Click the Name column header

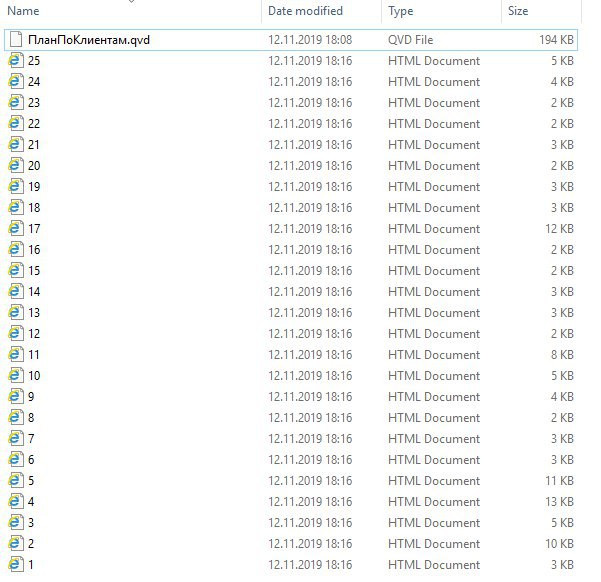coord(23,11)
